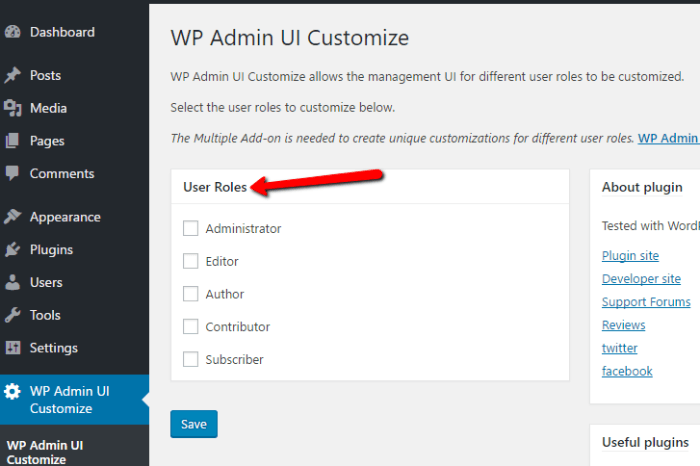The image size is (700, 466).
Task: Open the facebook link
Action: click(627, 371)
